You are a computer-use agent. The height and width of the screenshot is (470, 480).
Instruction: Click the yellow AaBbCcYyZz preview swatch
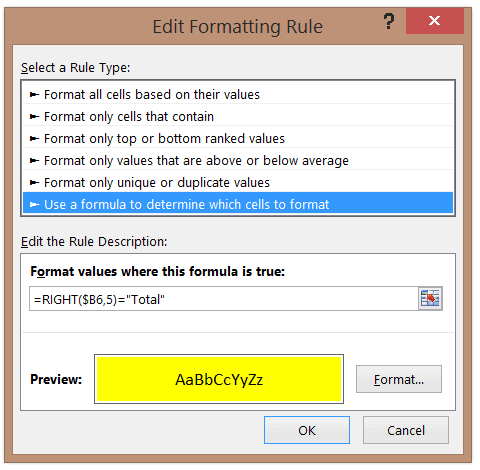(219, 379)
